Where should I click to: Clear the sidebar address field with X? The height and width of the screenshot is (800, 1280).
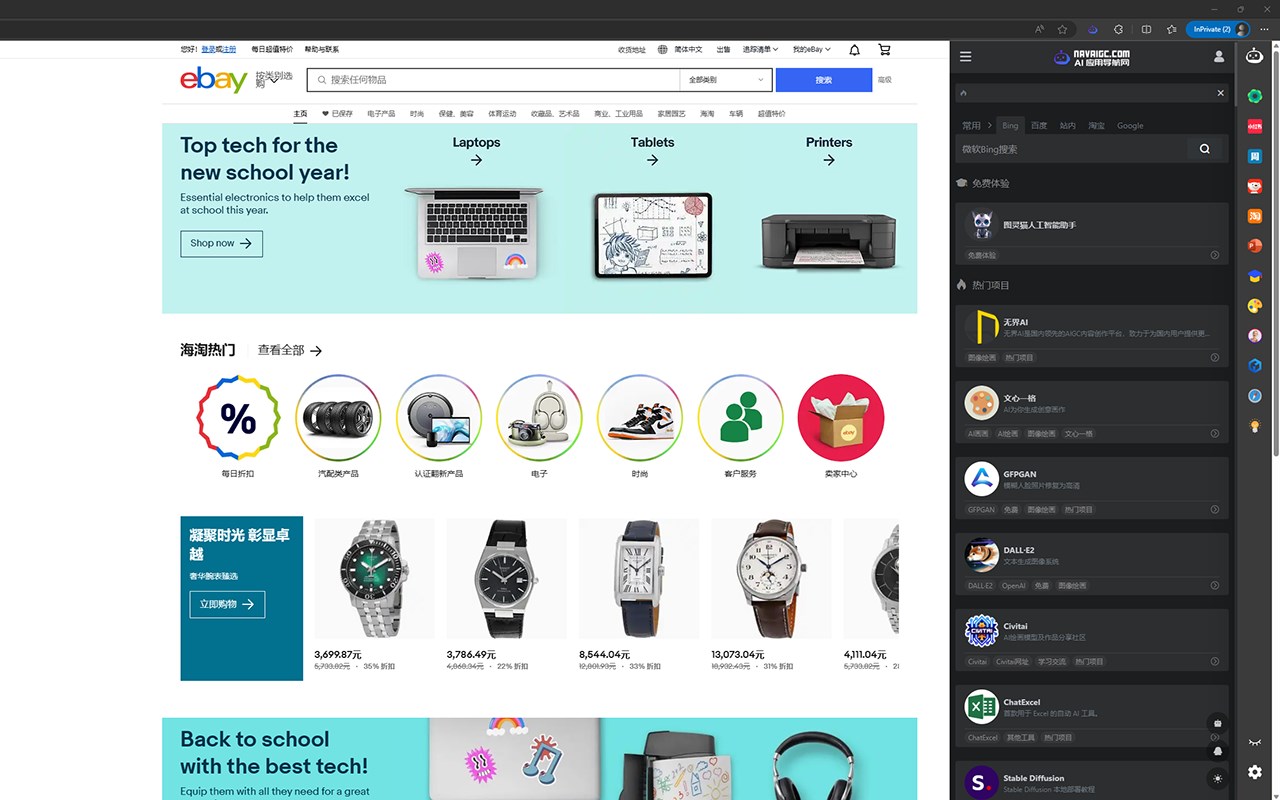1220,93
